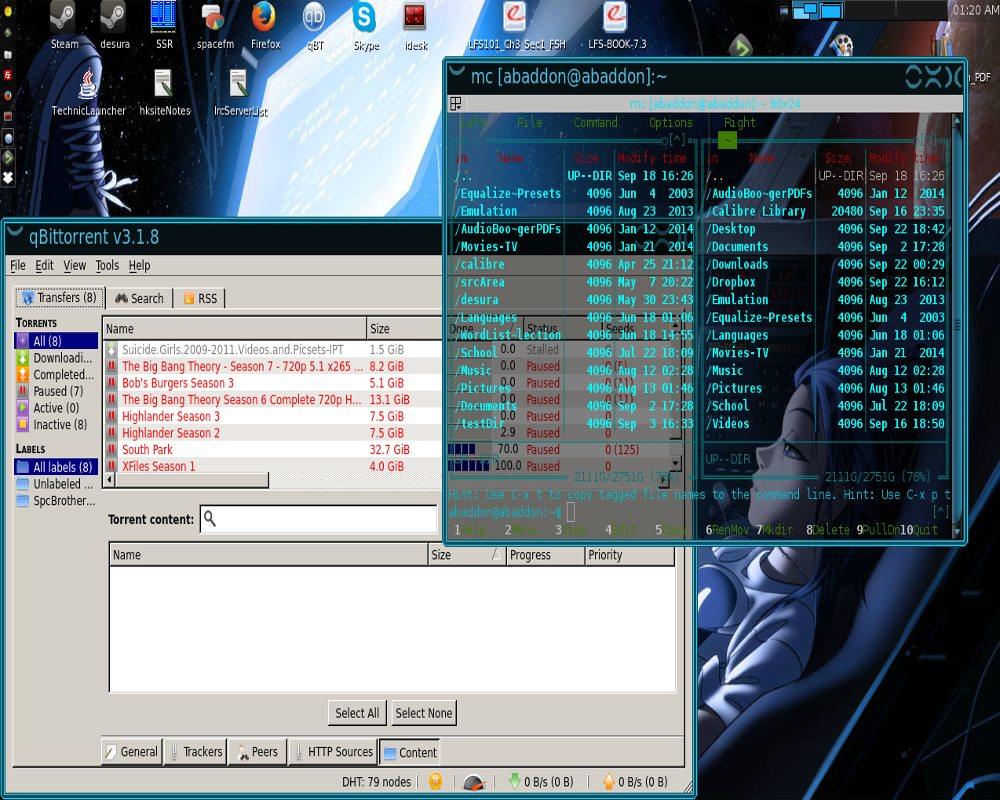Open the hksiteNotes file icon
Viewport: 1000px width, 800px height.
point(165,93)
